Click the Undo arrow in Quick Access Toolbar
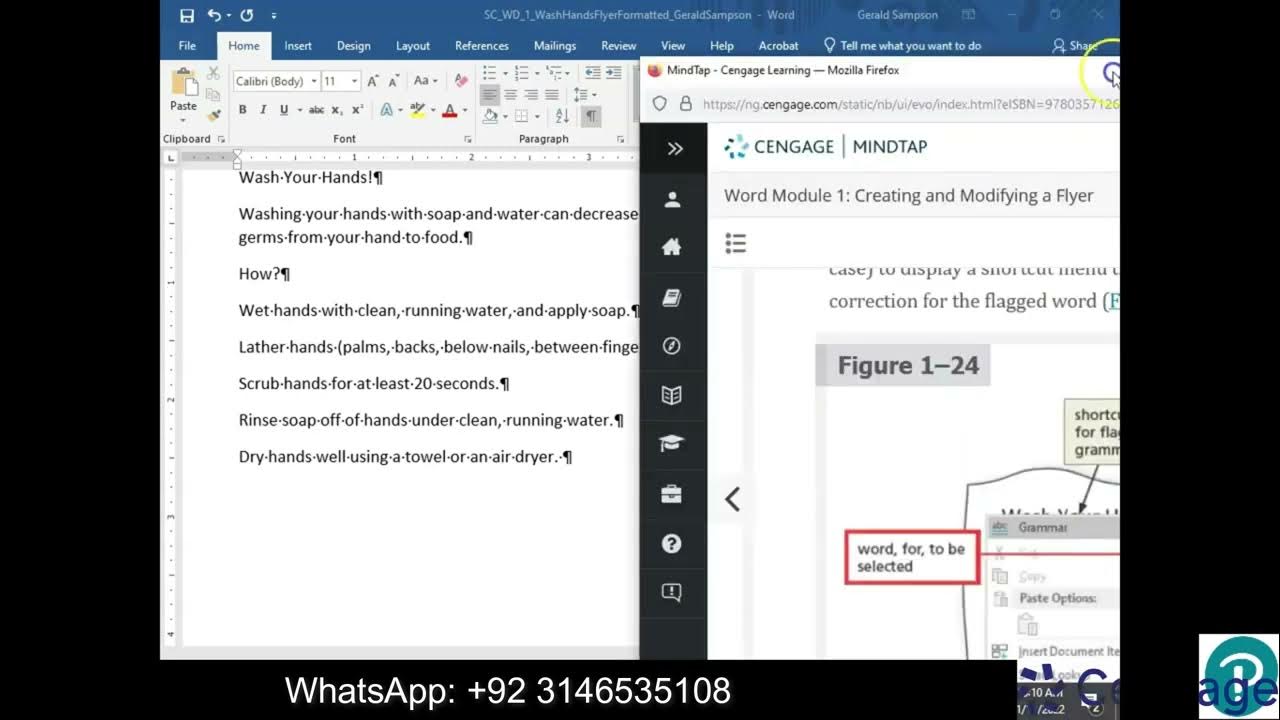The image size is (1280, 720). (214, 15)
